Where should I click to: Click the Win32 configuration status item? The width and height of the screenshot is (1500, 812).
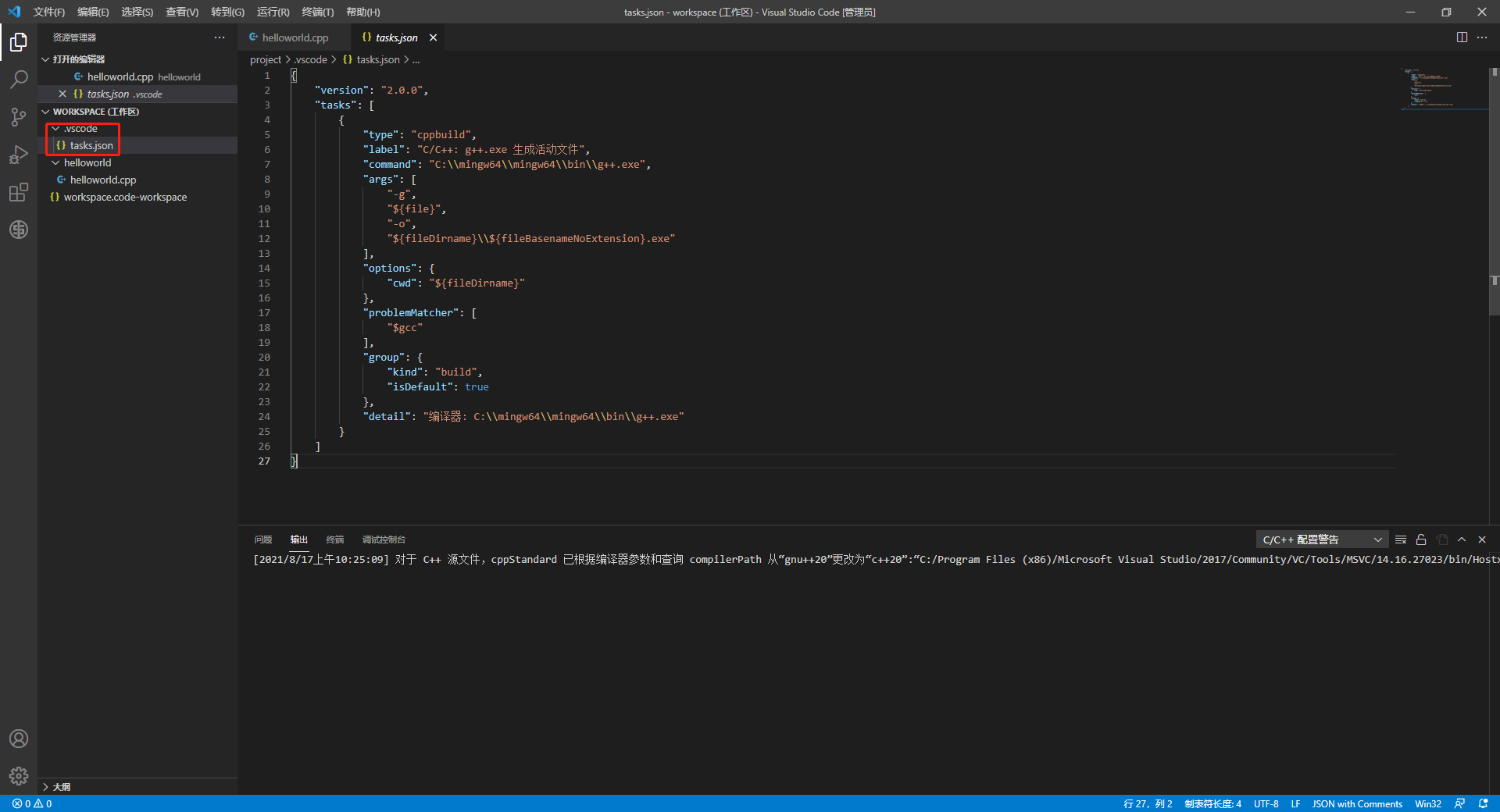click(x=1428, y=803)
